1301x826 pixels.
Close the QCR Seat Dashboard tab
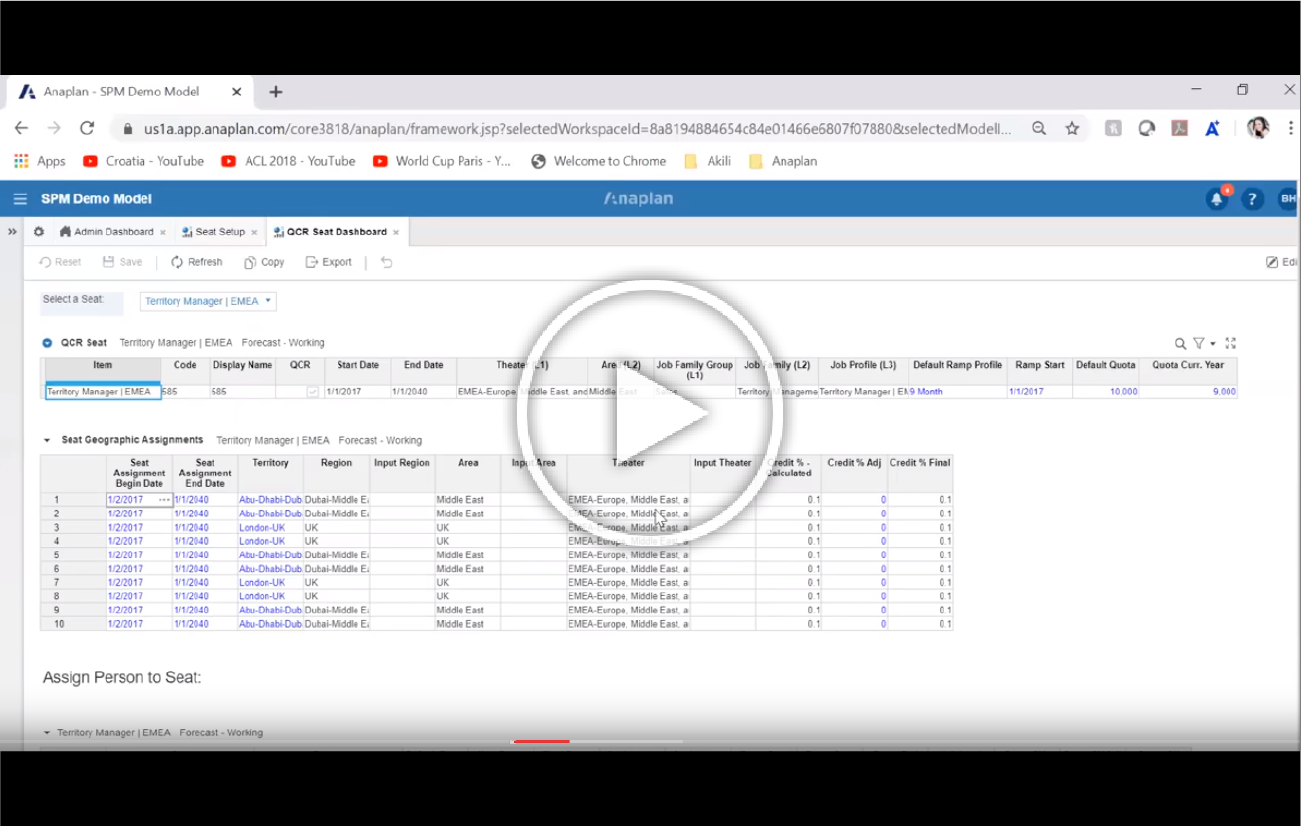396,232
